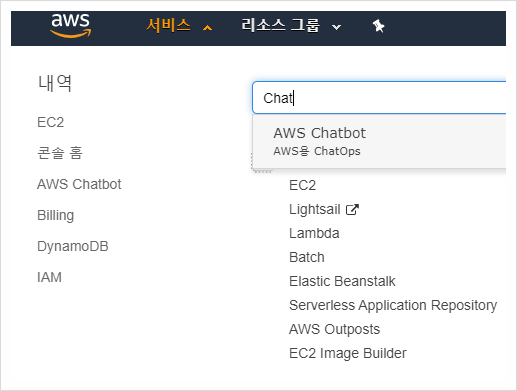Viewport: 517px width, 391px height.
Task: Open AWS Chatbot from history list
Action: pyautogui.click(x=79, y=184)
